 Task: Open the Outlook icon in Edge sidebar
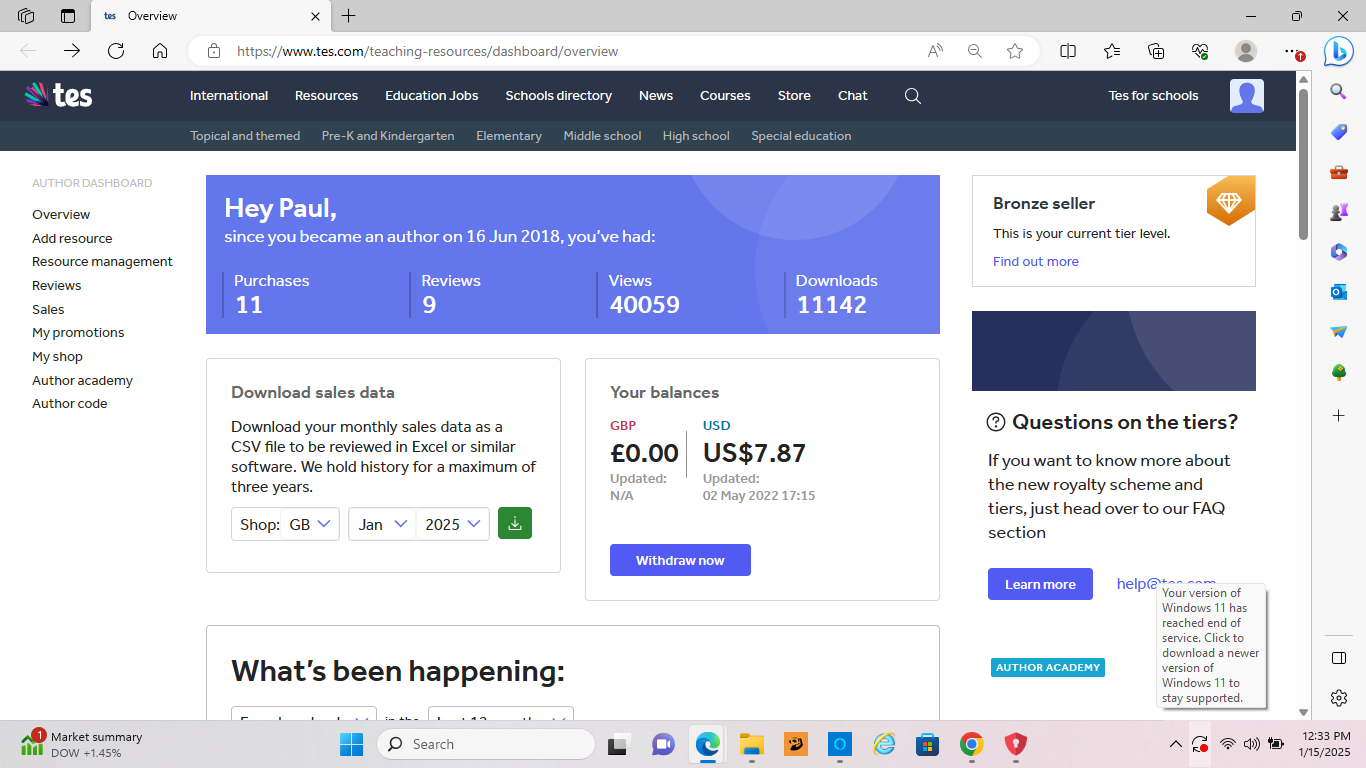click(x=1338, y=291)
